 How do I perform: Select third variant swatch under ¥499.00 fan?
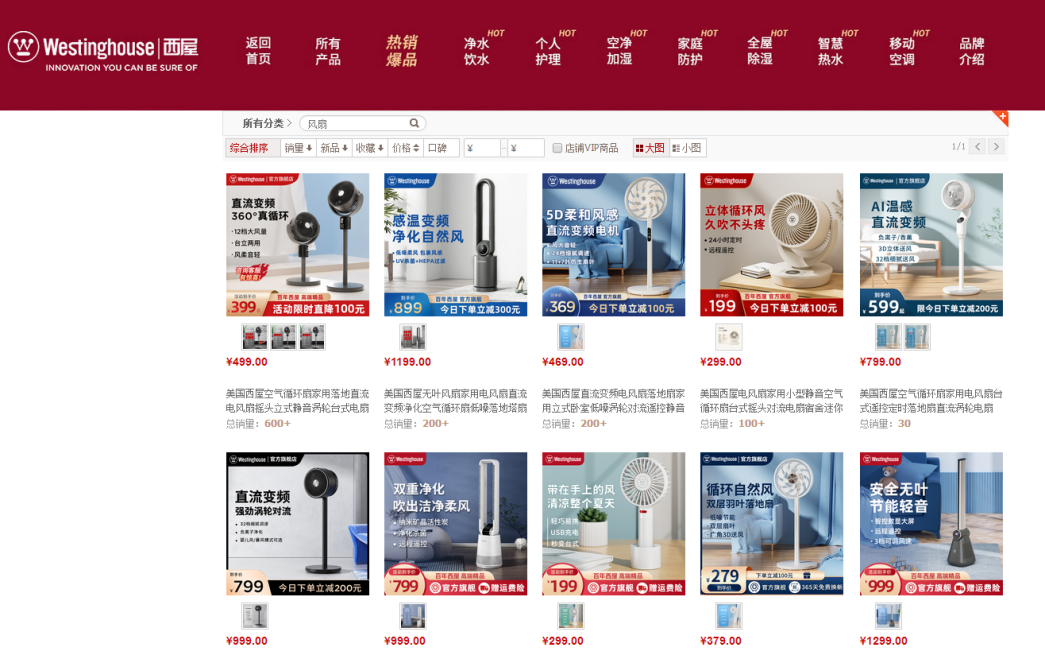point(312,337)
